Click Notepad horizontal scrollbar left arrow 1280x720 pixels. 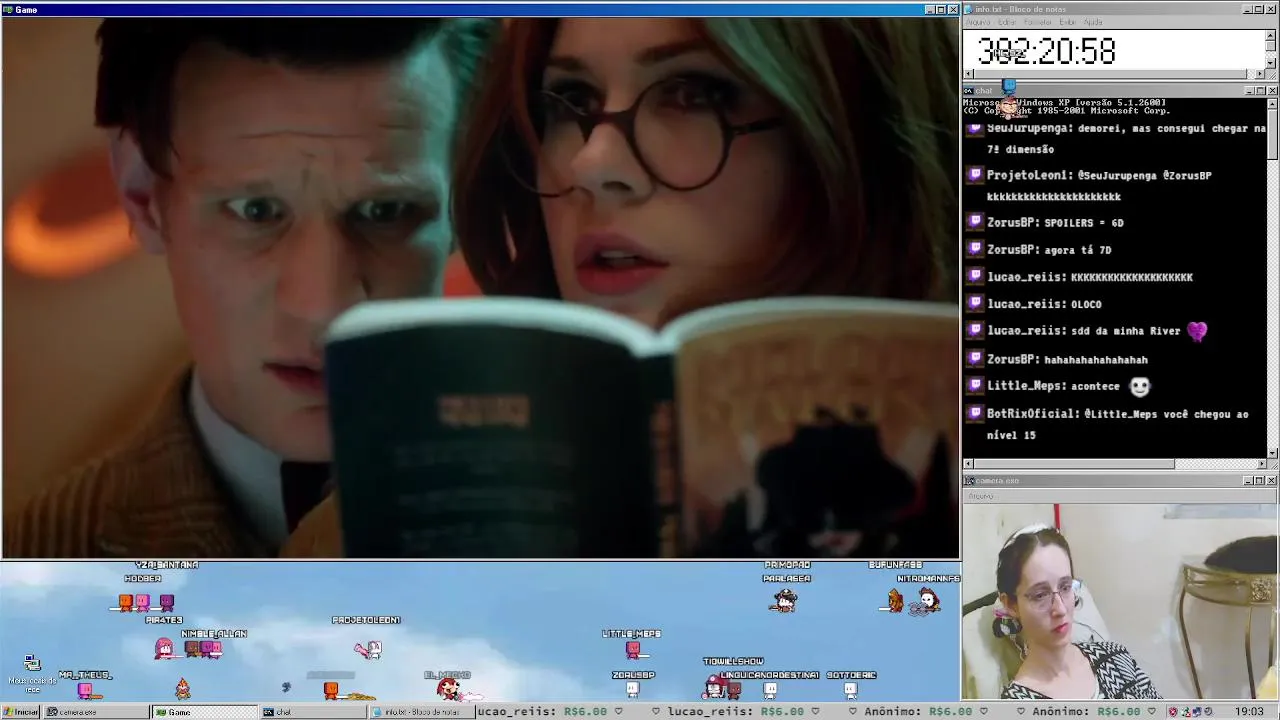point(968,74)
